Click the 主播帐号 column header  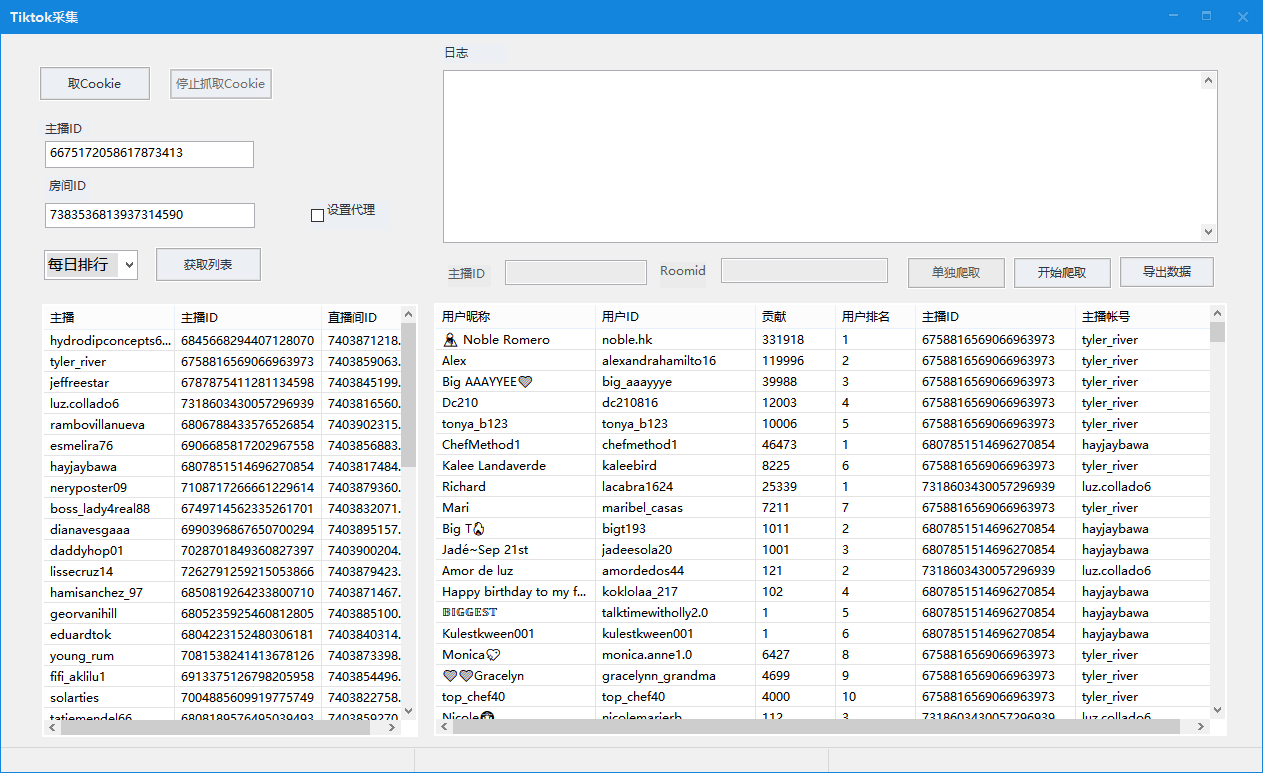[1142, 317]
